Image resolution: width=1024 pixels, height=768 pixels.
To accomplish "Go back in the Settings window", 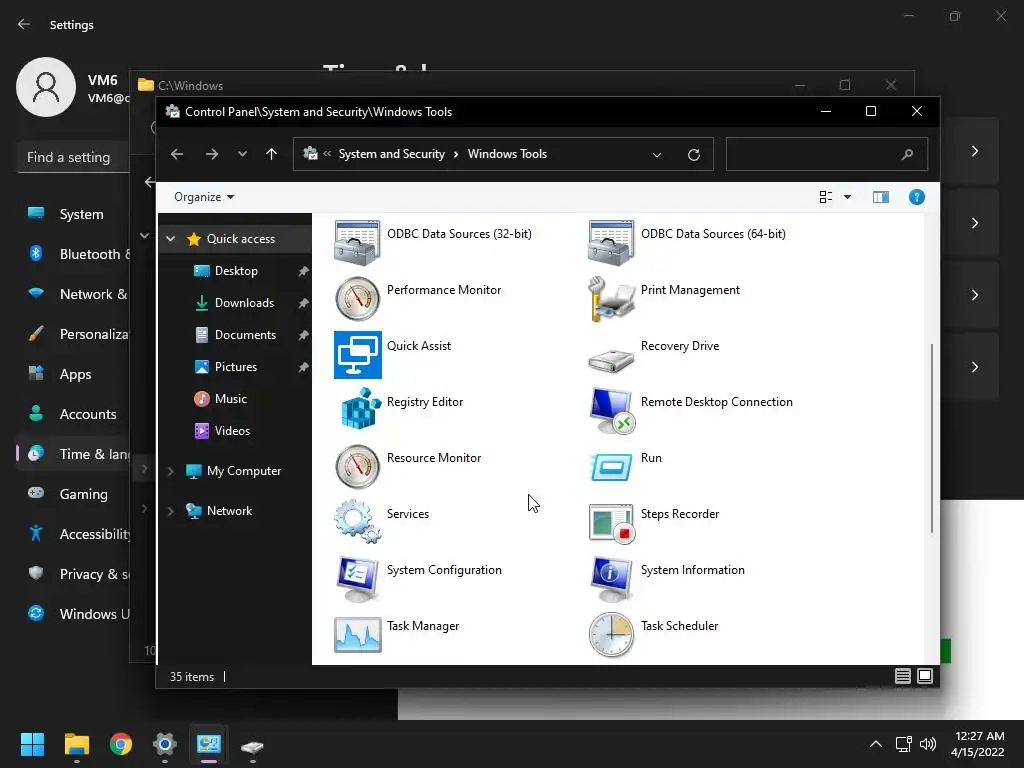I will pos(24,25).
